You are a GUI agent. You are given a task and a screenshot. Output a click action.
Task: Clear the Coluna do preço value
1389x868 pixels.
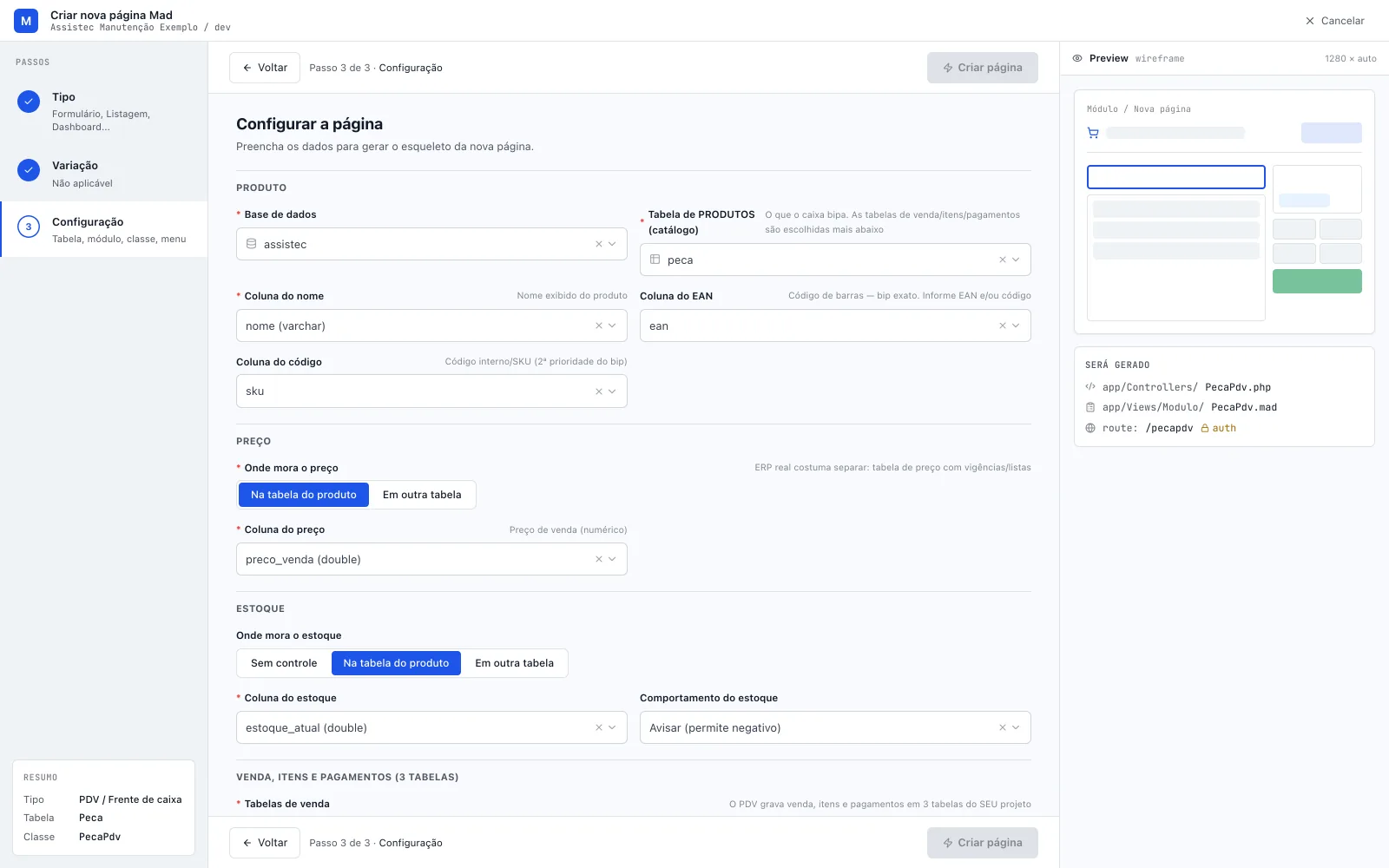(x=599, y=559)
